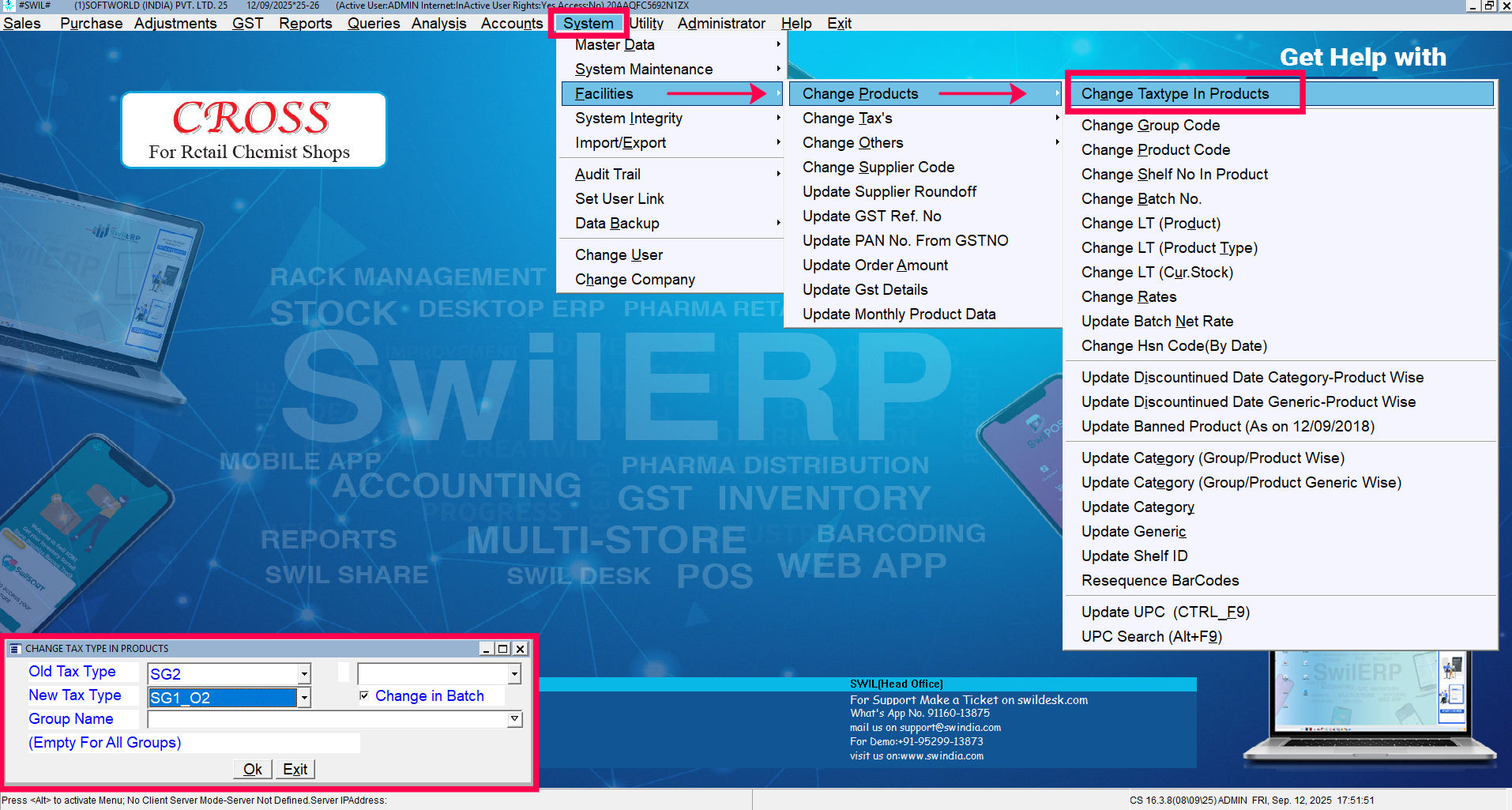
Task: Open the Accounts menu
Action: pyautogui.click(x=512, y=23)
